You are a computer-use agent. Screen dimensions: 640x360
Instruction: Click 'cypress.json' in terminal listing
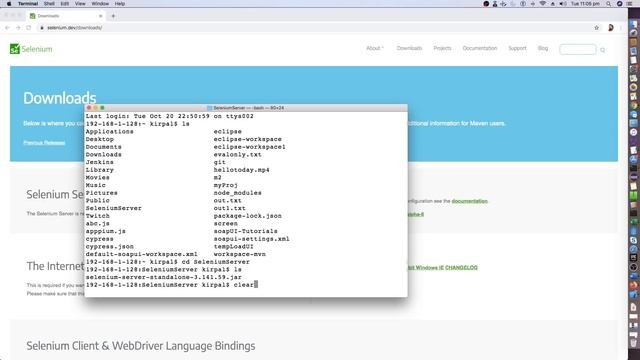pyautogui.click(x=109, y=247)
